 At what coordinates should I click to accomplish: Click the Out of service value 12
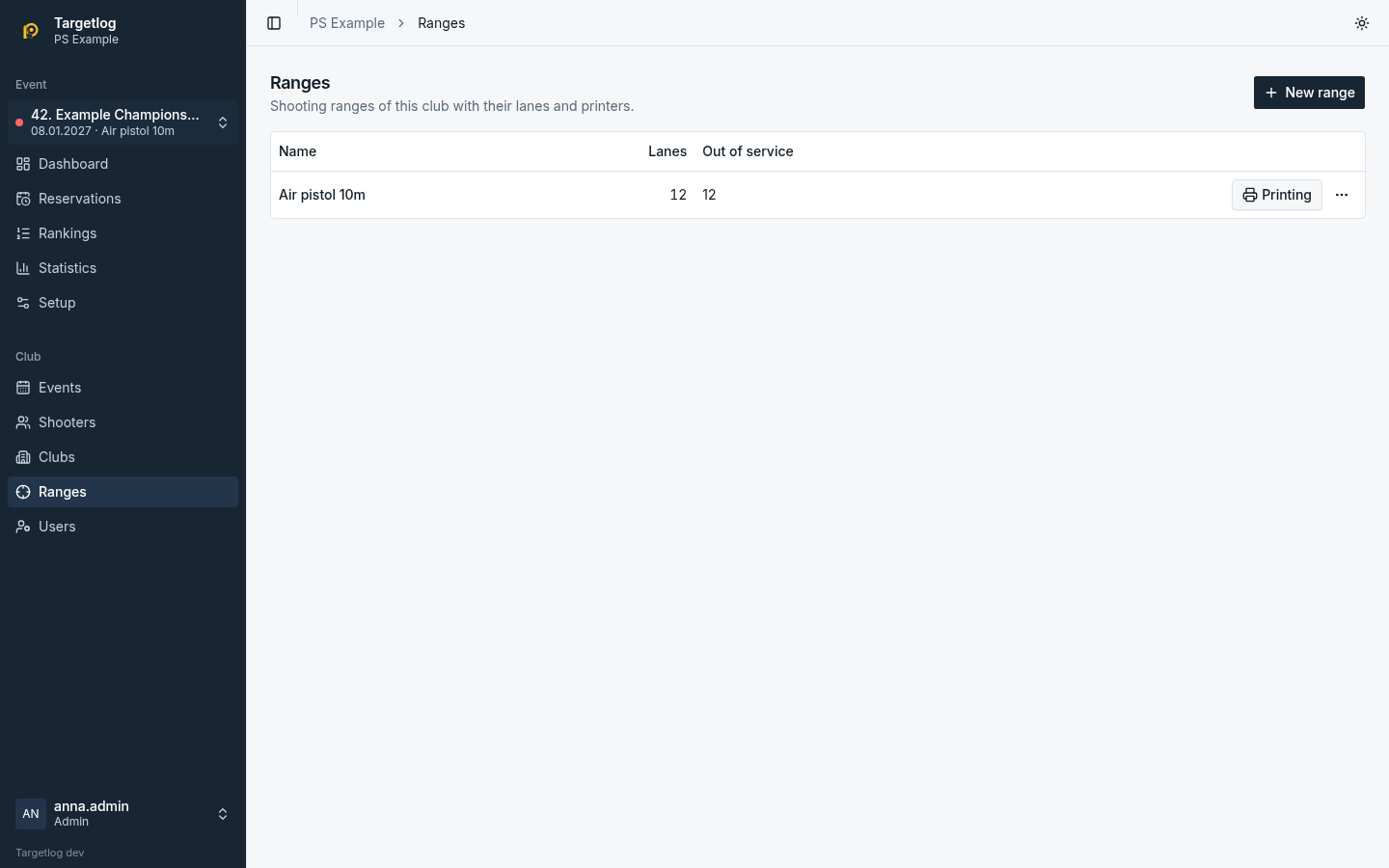click(709, 195)
